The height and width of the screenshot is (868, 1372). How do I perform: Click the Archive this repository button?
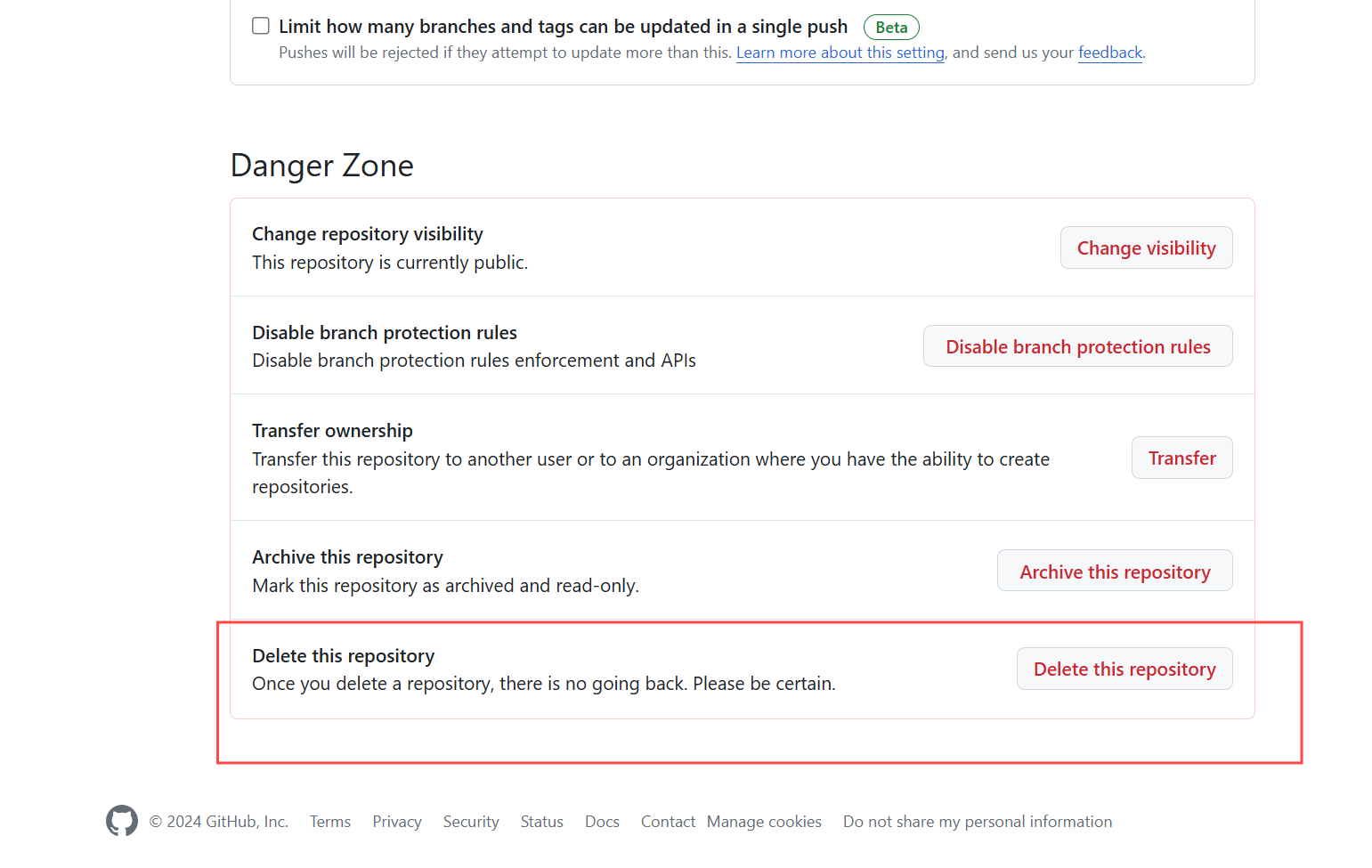(x=1115, y=571)
